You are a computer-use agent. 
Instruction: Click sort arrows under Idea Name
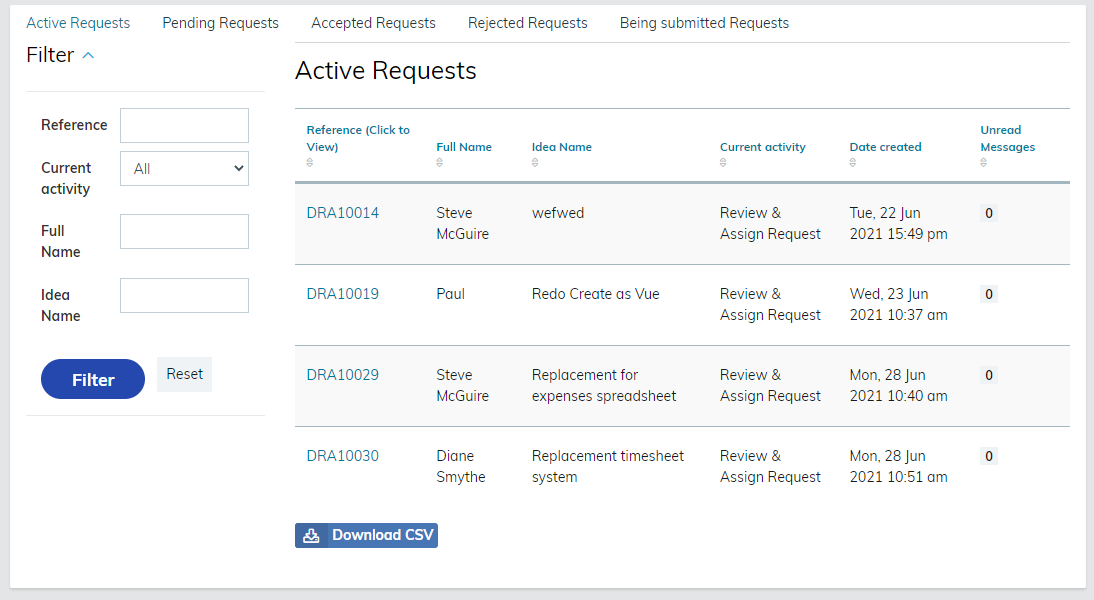(x=535, y=163)
